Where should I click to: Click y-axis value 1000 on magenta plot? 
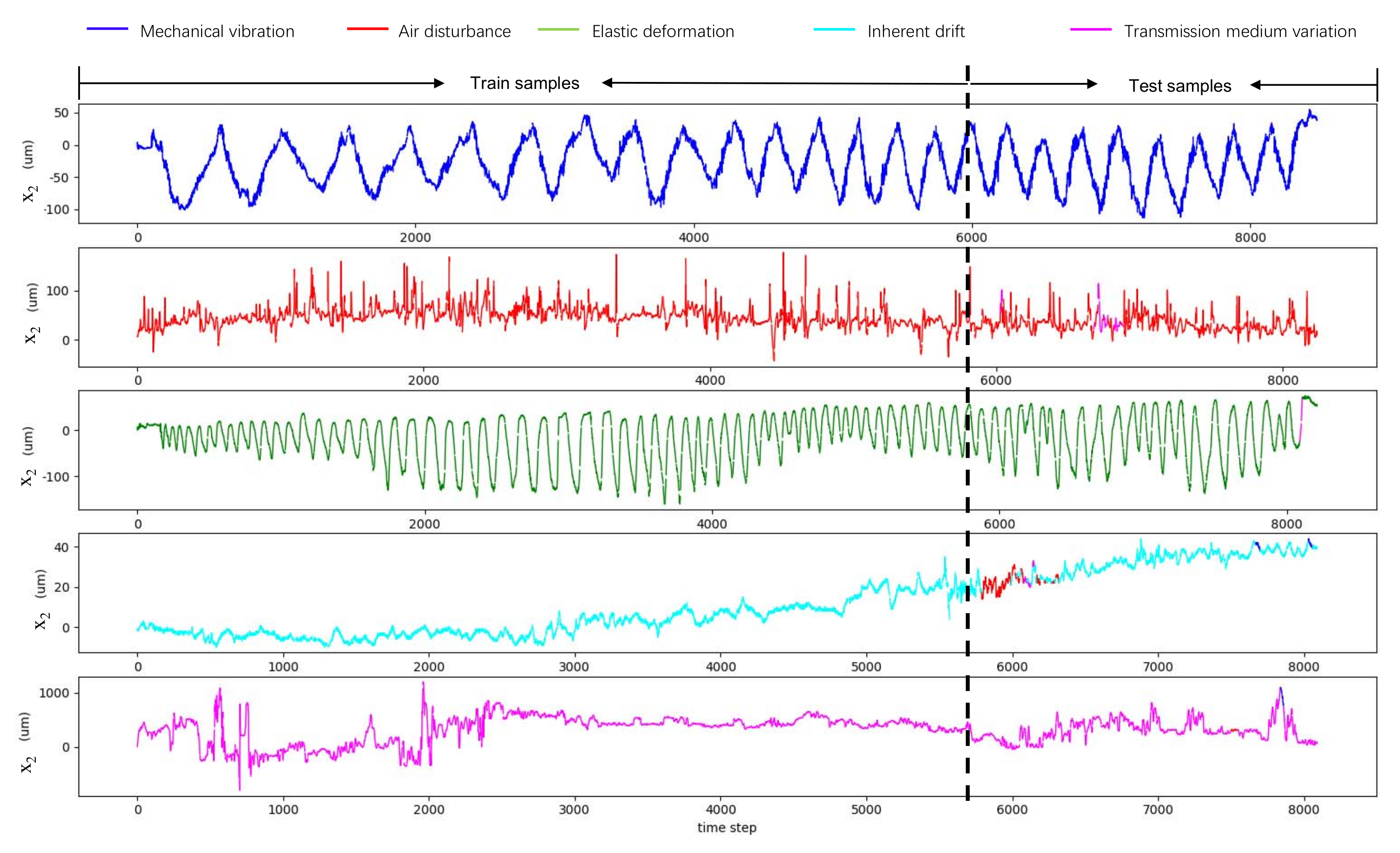point(54,693)
